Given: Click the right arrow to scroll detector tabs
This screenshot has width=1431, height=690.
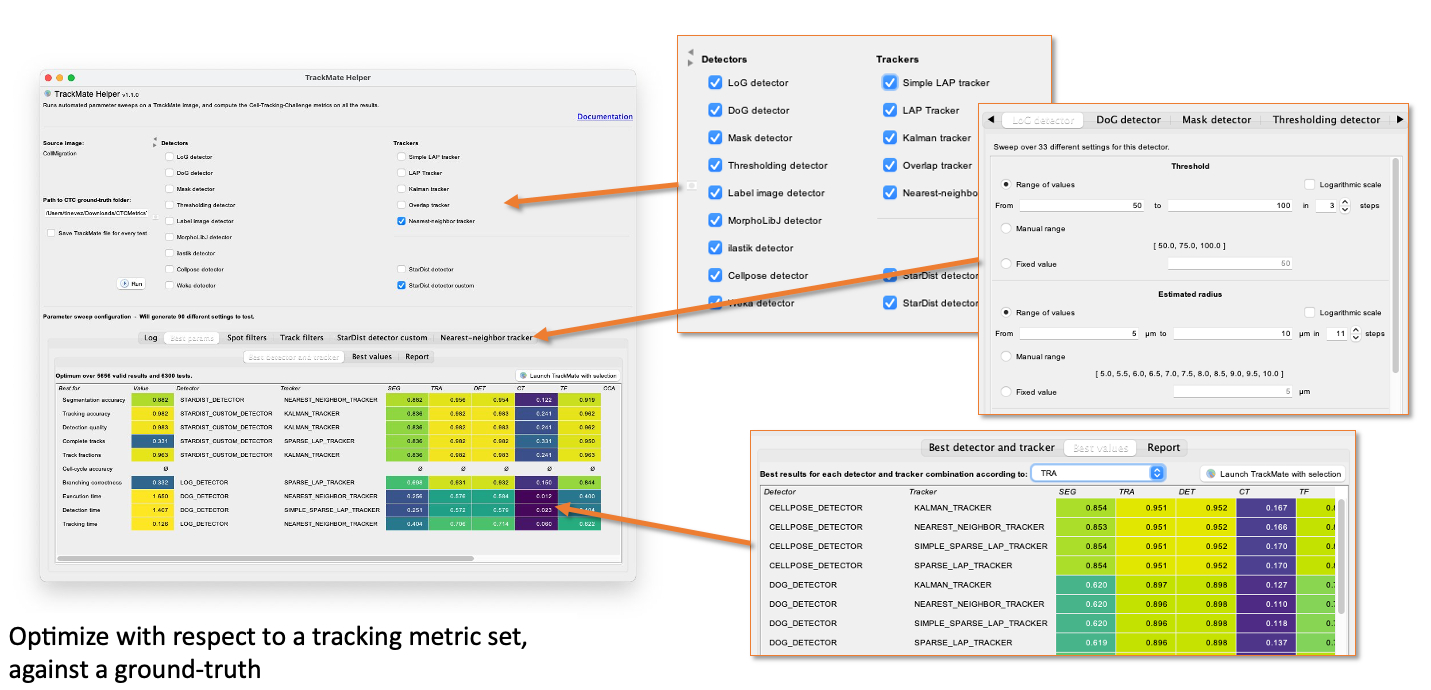Looking at the screenshot, I should pos(1399,120).
